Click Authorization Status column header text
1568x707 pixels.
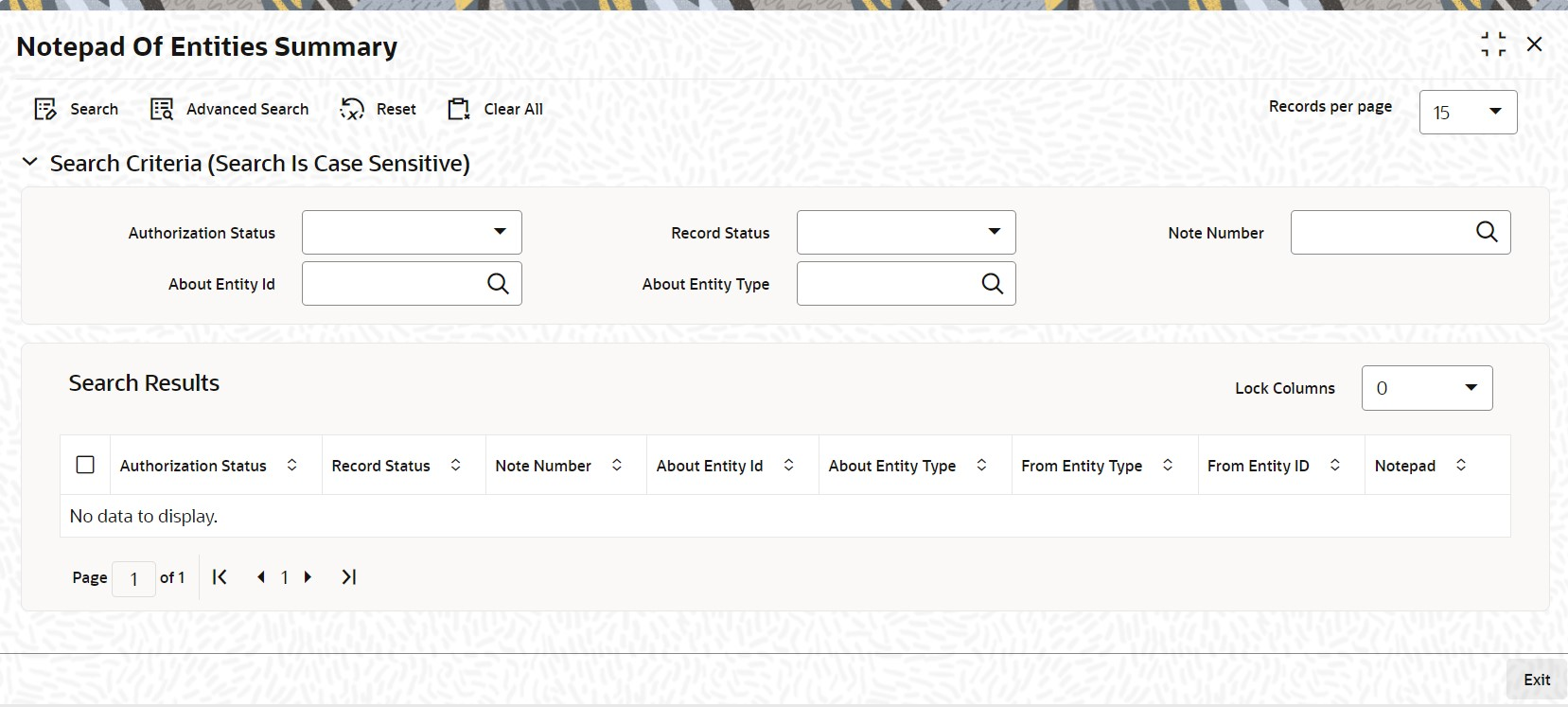point(193,466)
